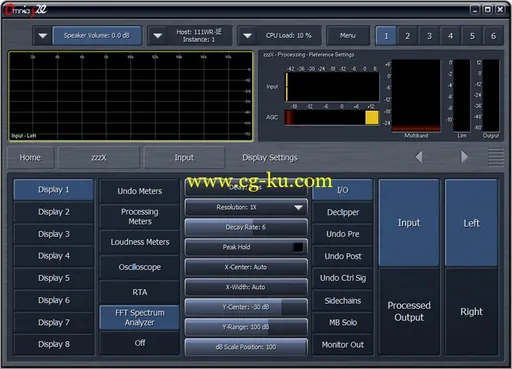Viewport: 512px width, 369px height.
Task: Click the right navigation arrow icon
Action: [464, 157]
